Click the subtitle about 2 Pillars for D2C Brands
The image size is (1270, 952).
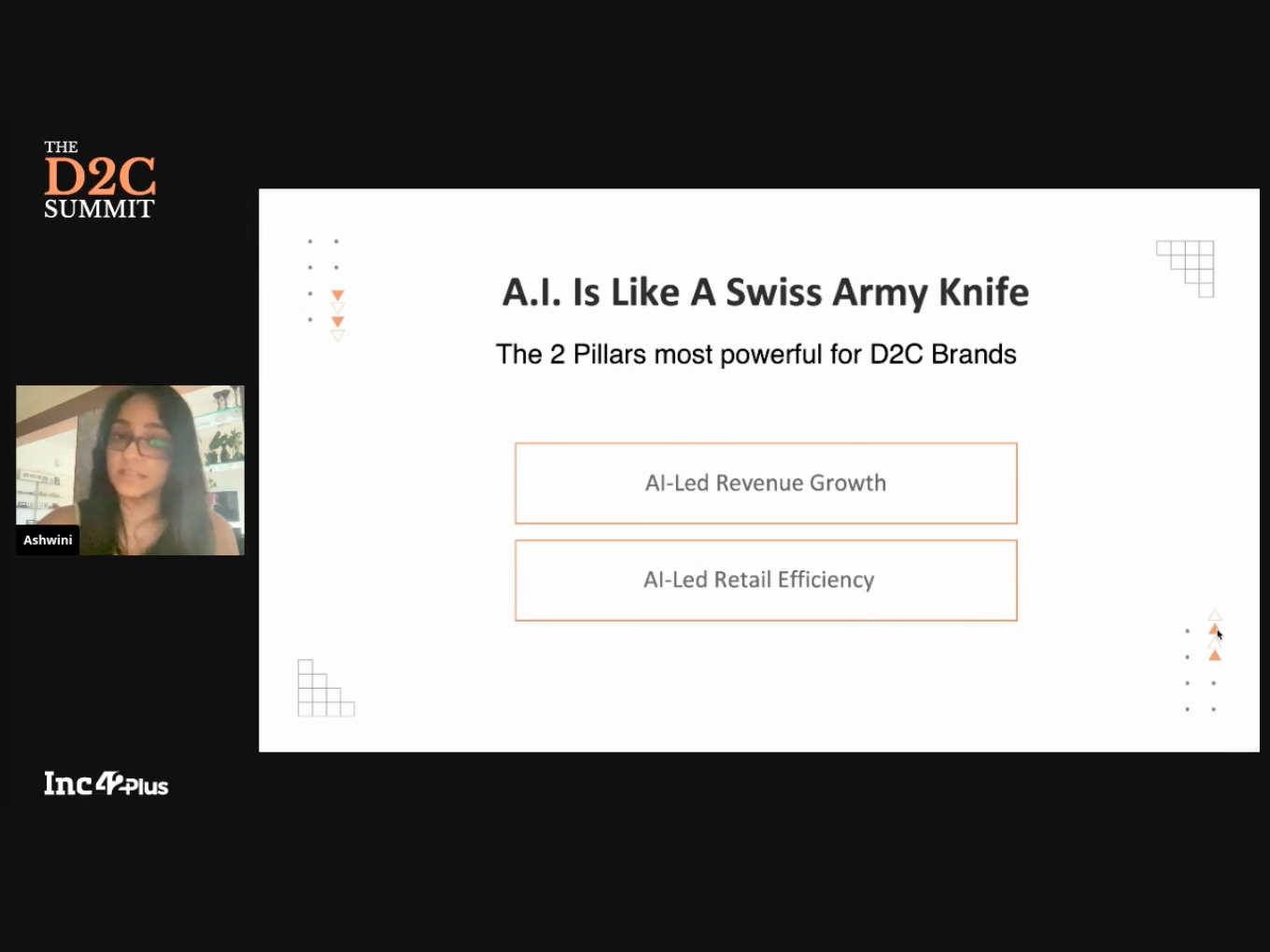[755, 355]
